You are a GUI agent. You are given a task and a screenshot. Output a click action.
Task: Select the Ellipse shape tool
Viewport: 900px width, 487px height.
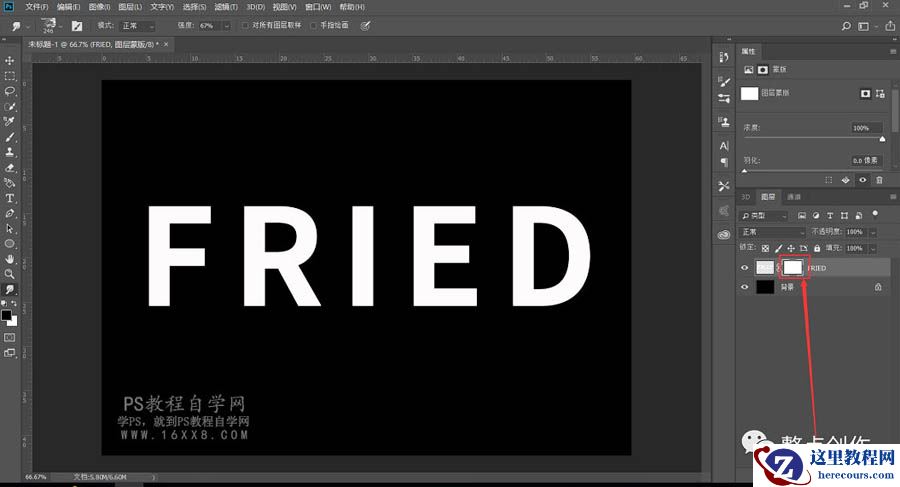[x=10, y=244]
